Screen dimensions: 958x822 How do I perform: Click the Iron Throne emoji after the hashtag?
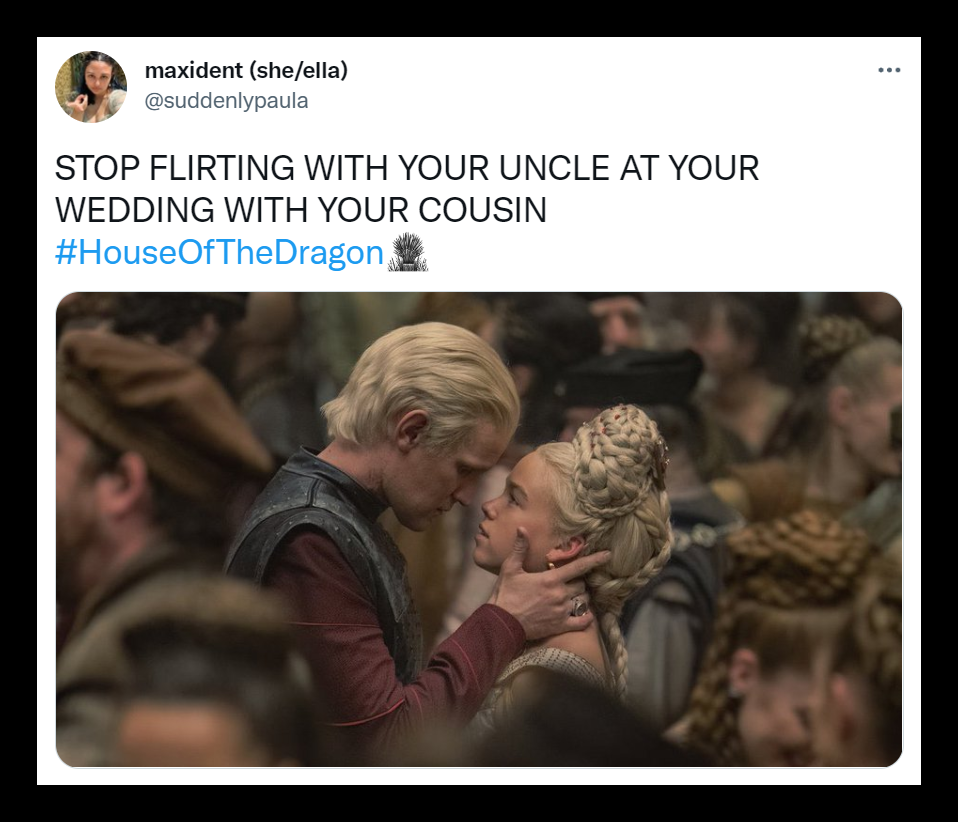click(x=408, y=252)
